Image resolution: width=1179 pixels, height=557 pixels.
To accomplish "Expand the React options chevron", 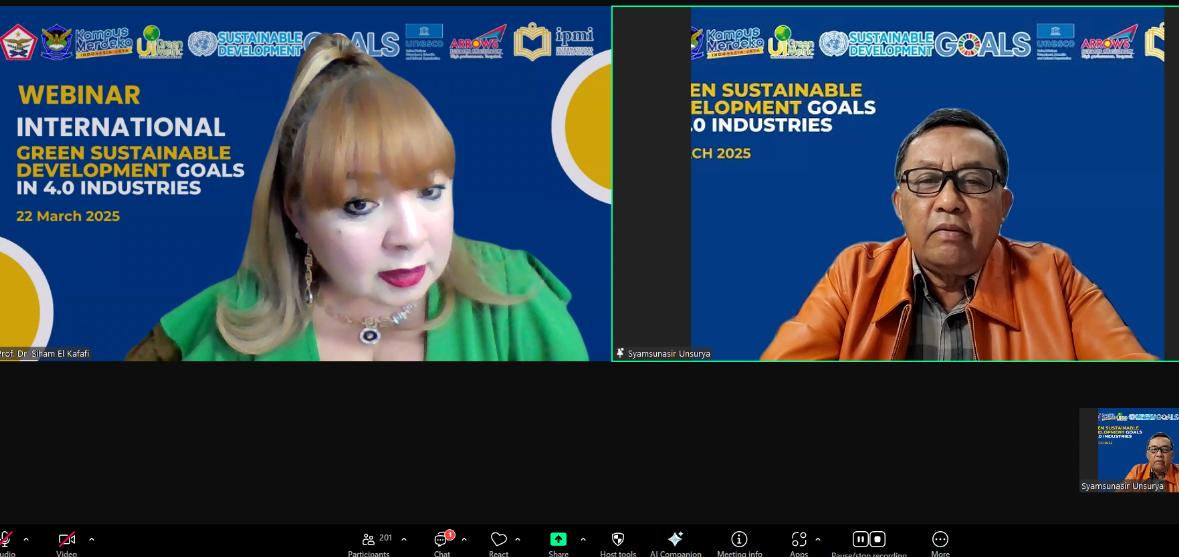I will click(517, 540).
